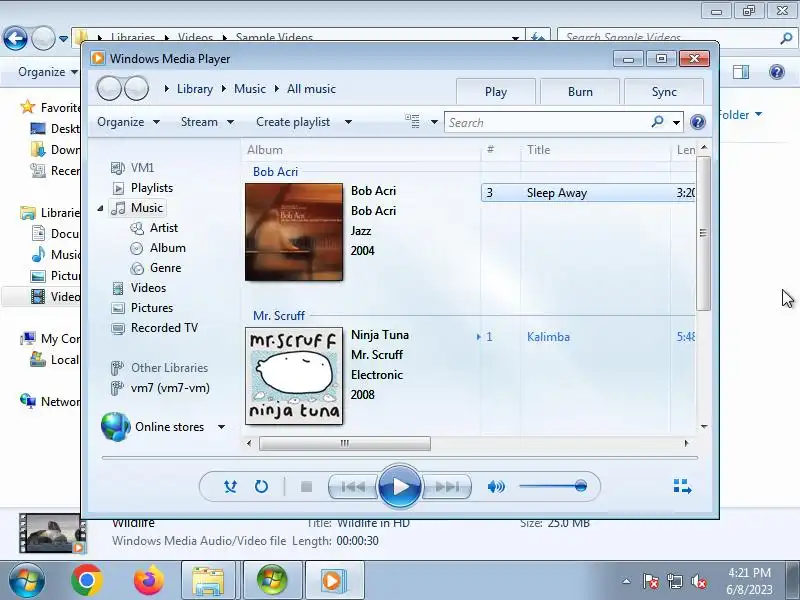Viewport: 800px width, 600px height.
Task: Focus the Media Player search box
Action: click(546, 122)
